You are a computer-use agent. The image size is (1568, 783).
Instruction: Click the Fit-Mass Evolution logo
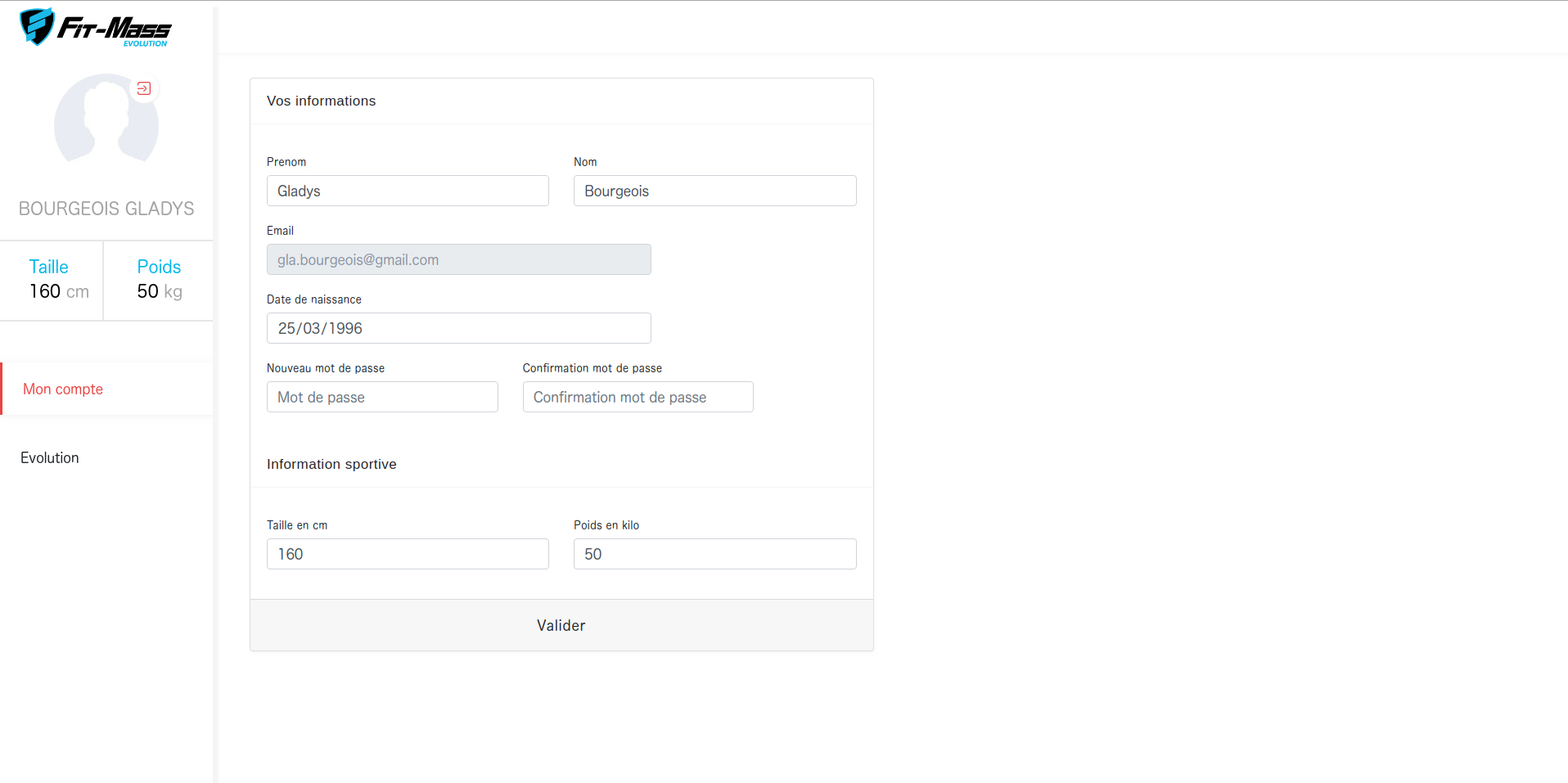click(x=95, y=28)
